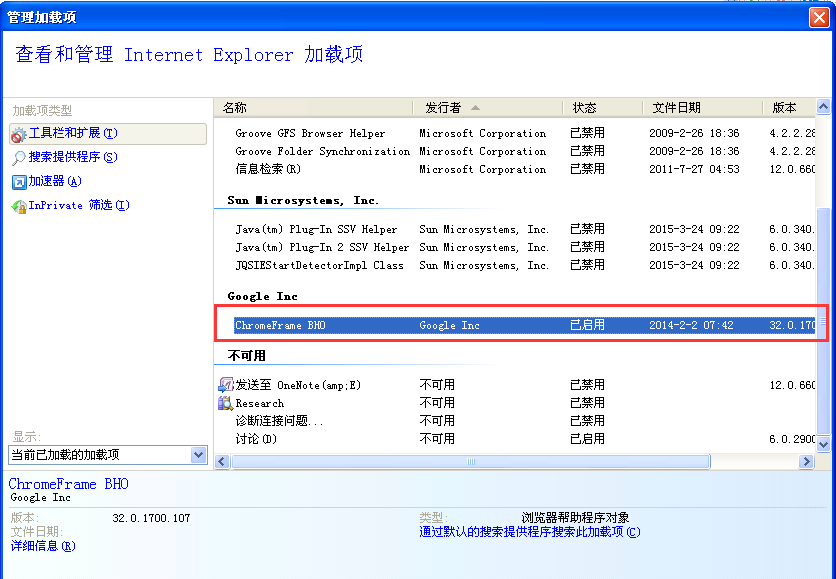Click Google Inc group header
The width and height of the screenshot is (836, 579).
tap(262, 296)
